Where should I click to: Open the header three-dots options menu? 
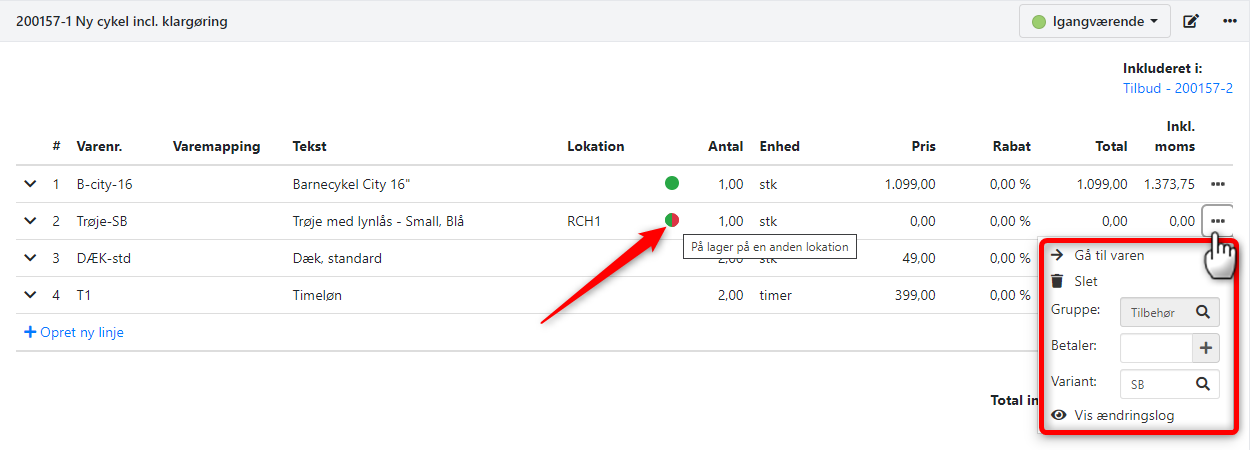(1230, 21)
